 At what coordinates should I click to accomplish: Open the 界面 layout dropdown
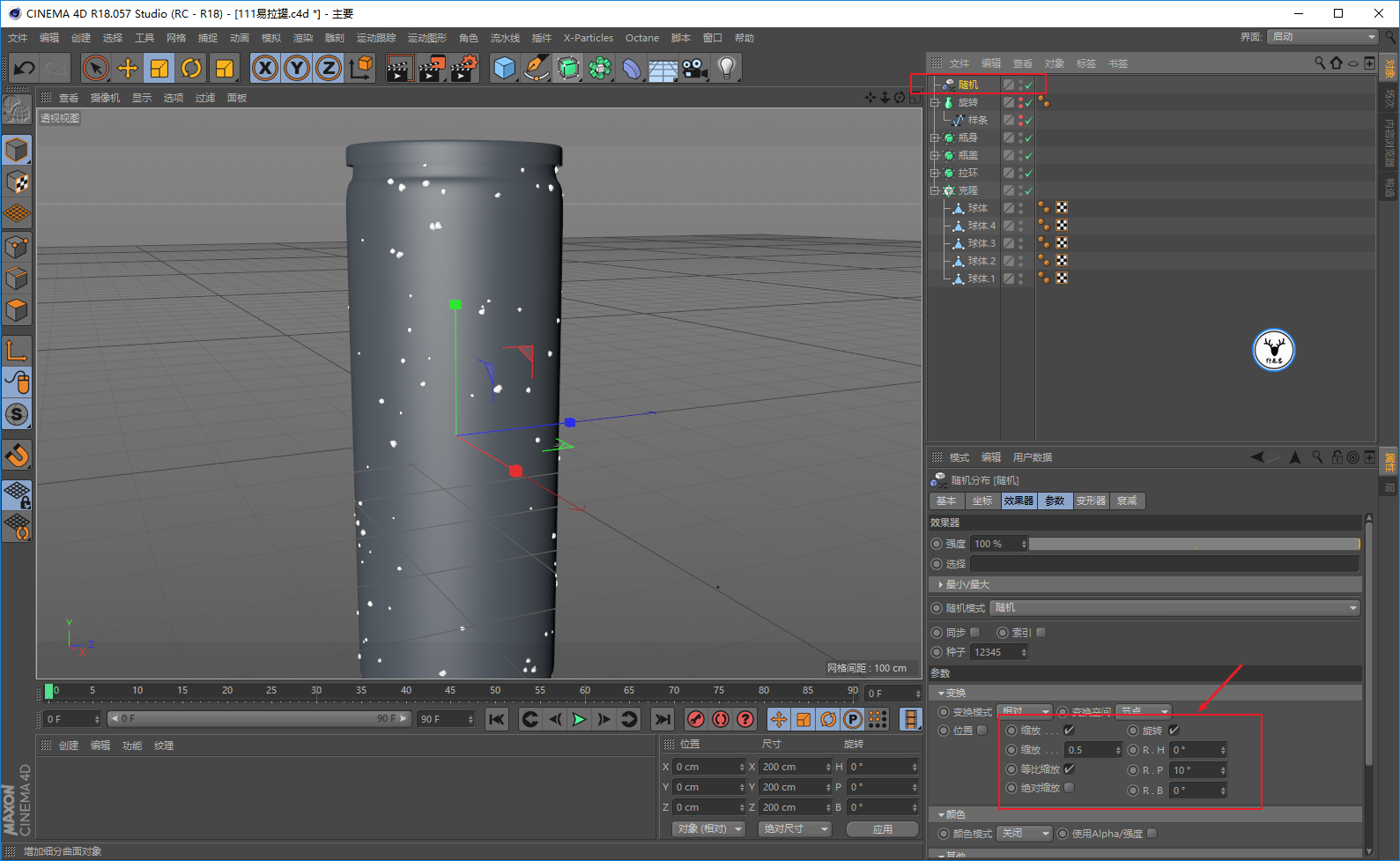1322,37
